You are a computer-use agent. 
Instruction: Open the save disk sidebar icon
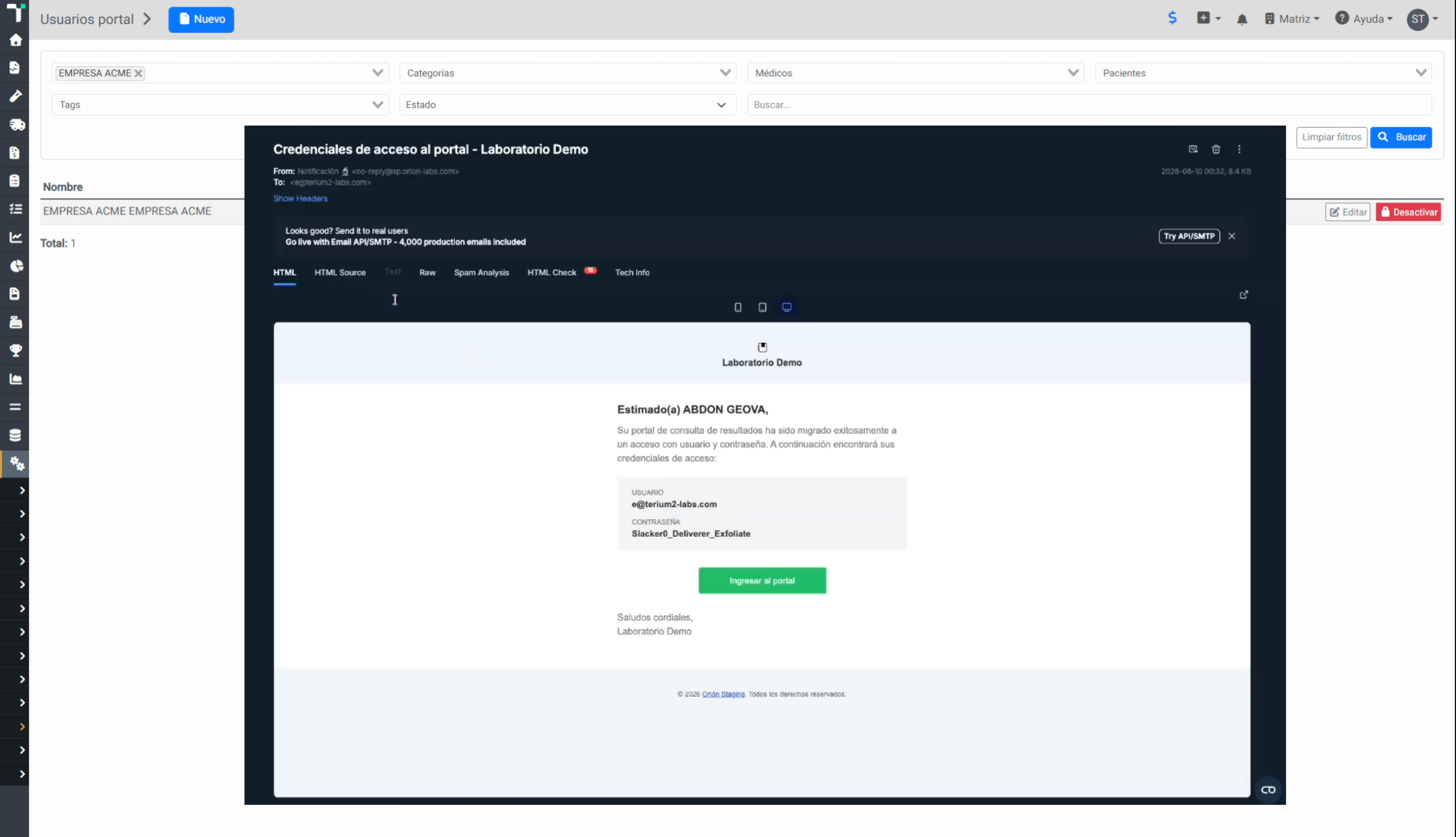pos(15,294)
